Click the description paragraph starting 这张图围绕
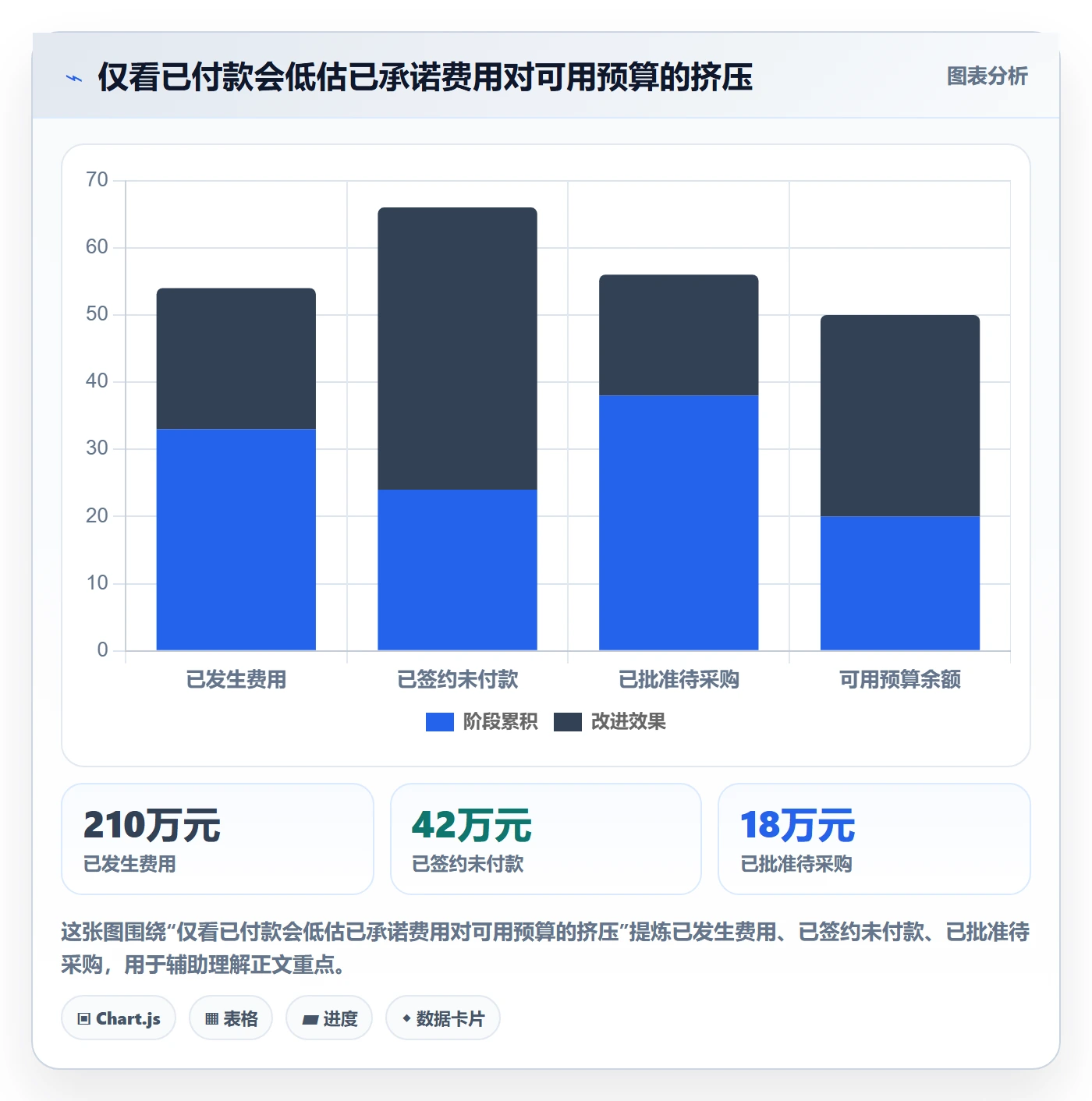The image size is (1092, 1101). (x=545, y=948)
